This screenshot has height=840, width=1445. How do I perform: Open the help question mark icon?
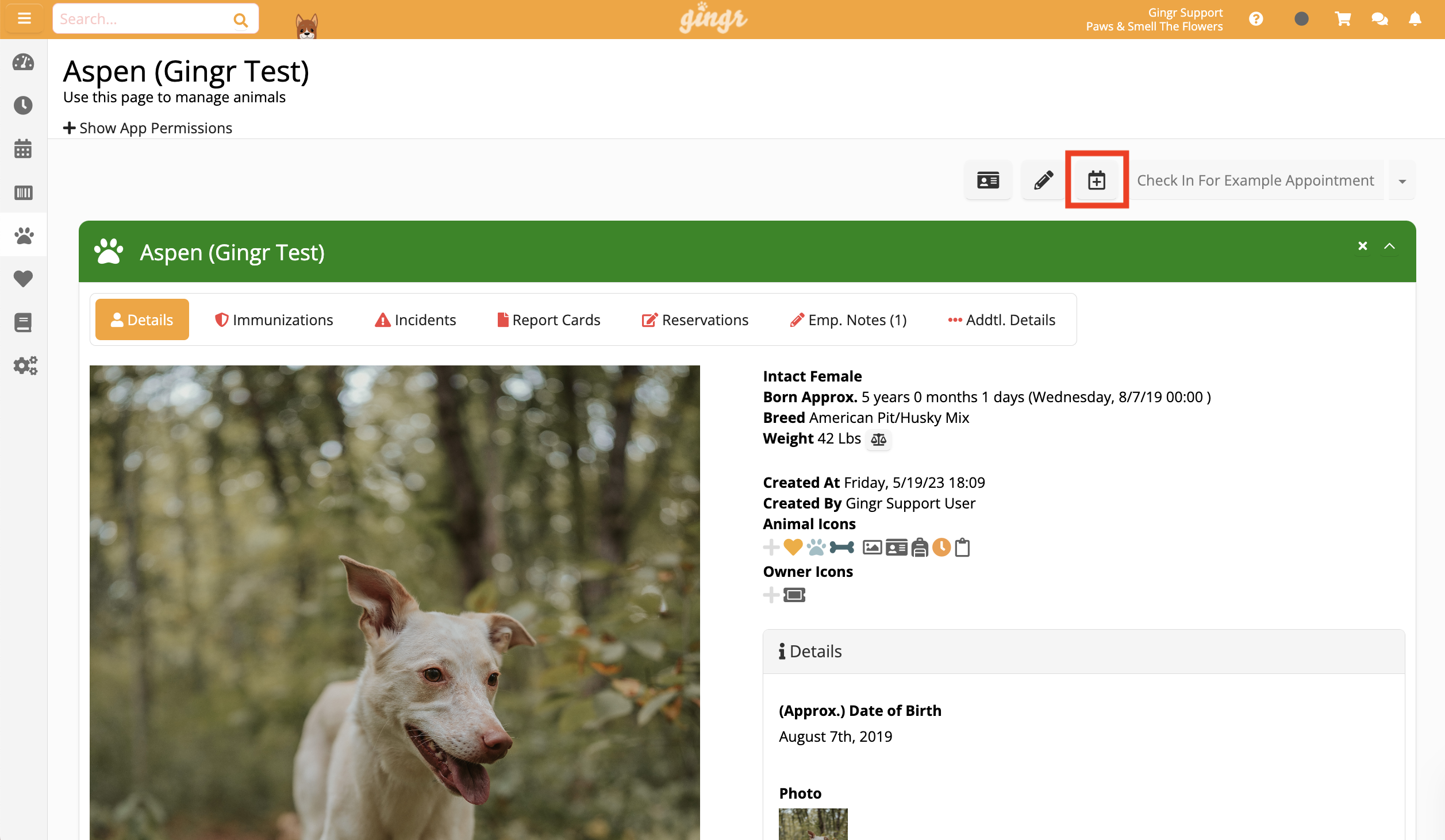(1256, 19)
